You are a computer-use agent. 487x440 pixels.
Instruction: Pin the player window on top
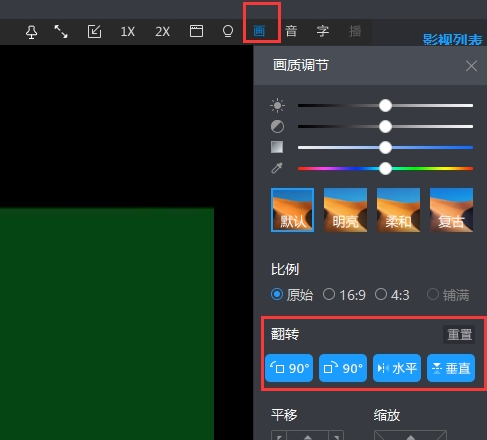32,32
